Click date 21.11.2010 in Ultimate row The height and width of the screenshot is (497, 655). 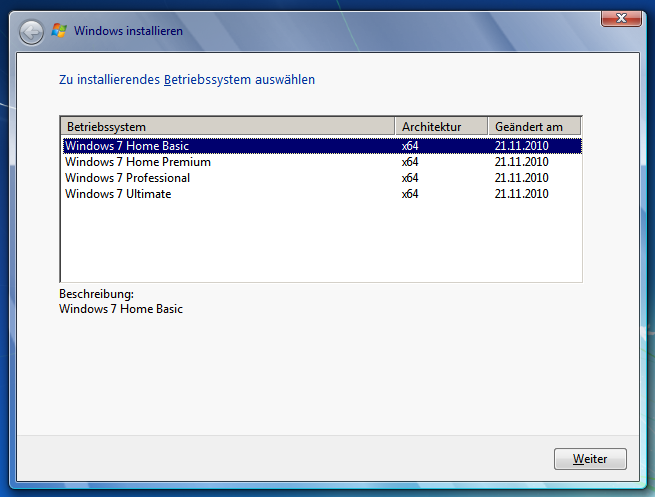[x=521, y=194]
